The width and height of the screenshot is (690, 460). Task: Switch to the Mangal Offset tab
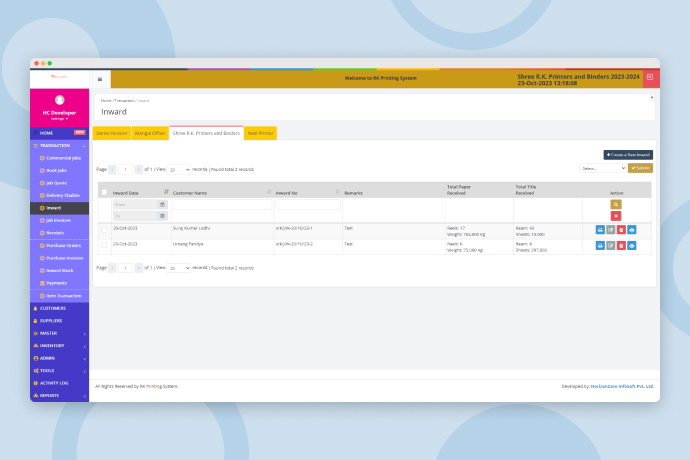point(150,133)
